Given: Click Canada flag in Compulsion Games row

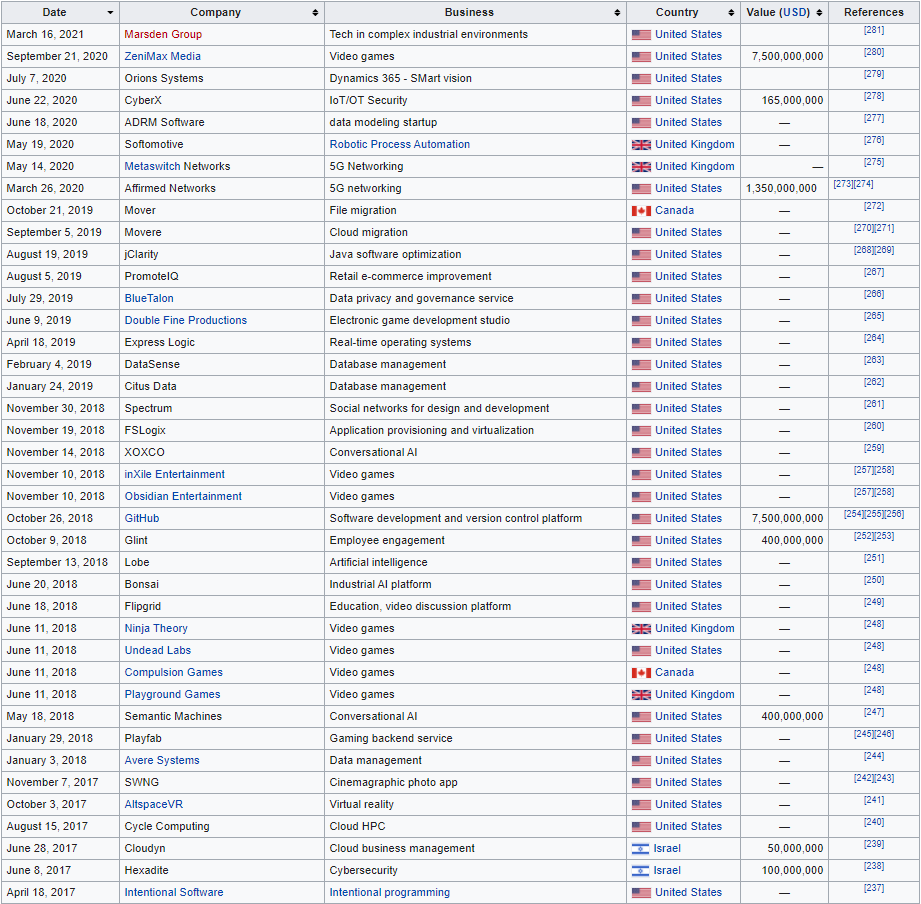Looking at the screenshot, I should (x=641, y=673).
